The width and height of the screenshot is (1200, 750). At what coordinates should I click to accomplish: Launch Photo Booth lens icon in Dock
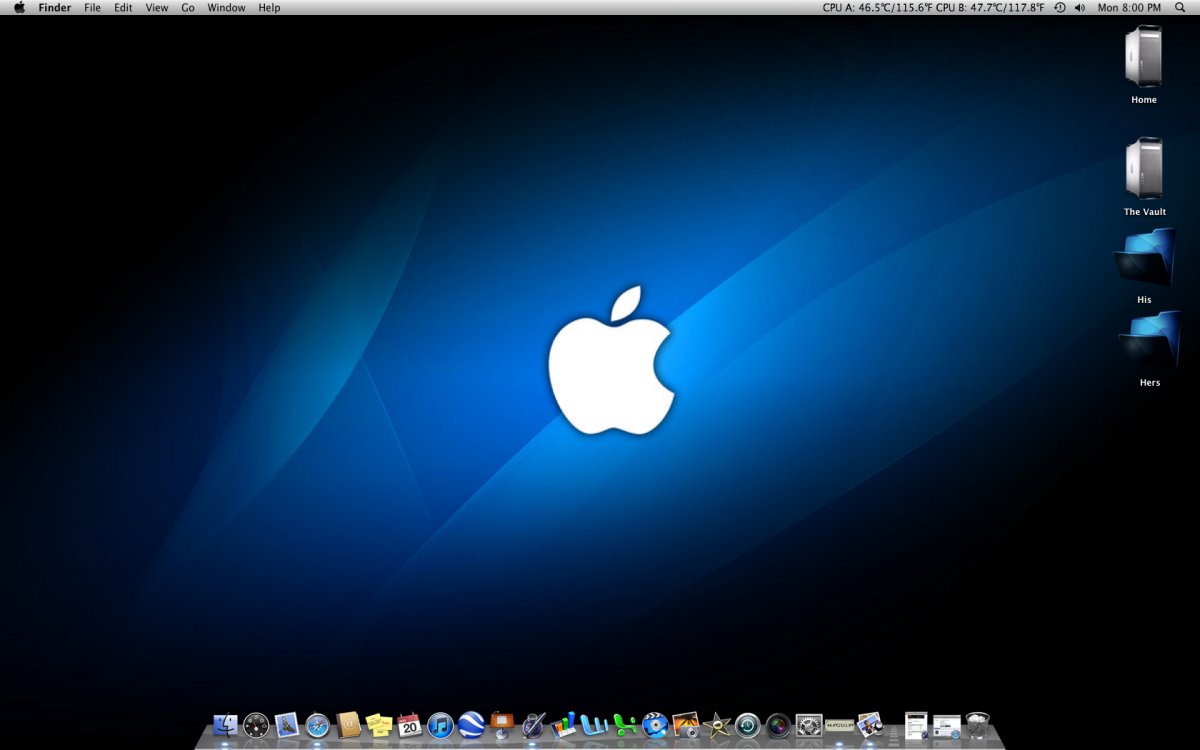[778, 725]
